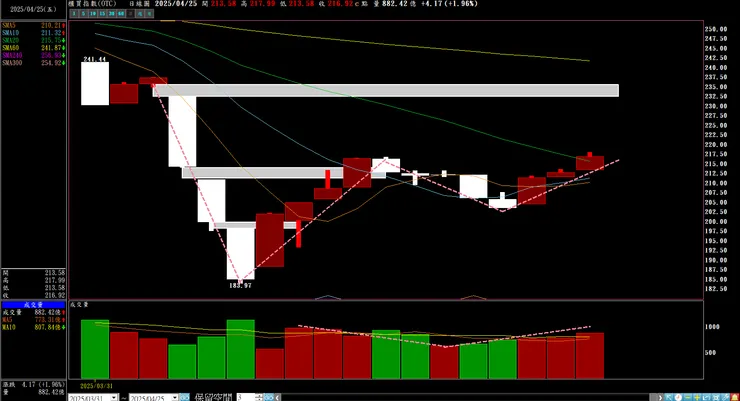This screenshot has height=401, width=740.
Task: Open the start date 2025/03/31 dropdown
Action: (x=114, y=398)
